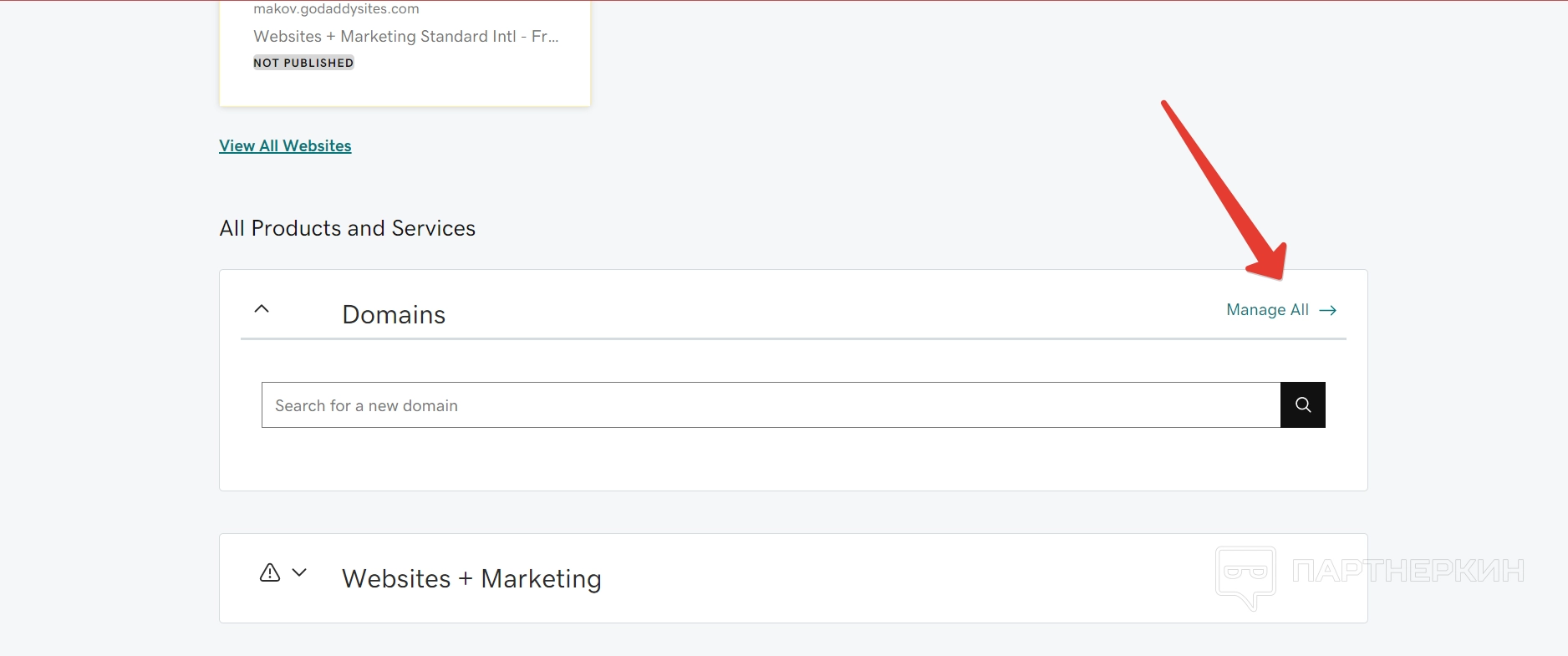Click the warning triangle icon

269,572
